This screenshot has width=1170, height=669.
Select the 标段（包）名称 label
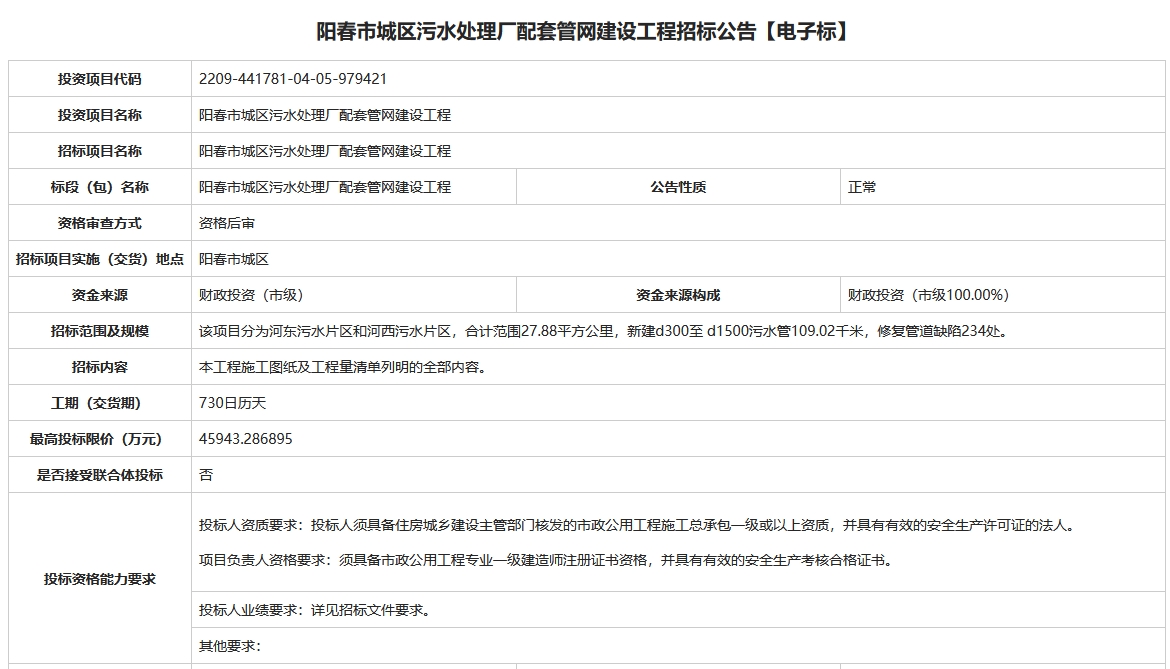tap(100, 187)
